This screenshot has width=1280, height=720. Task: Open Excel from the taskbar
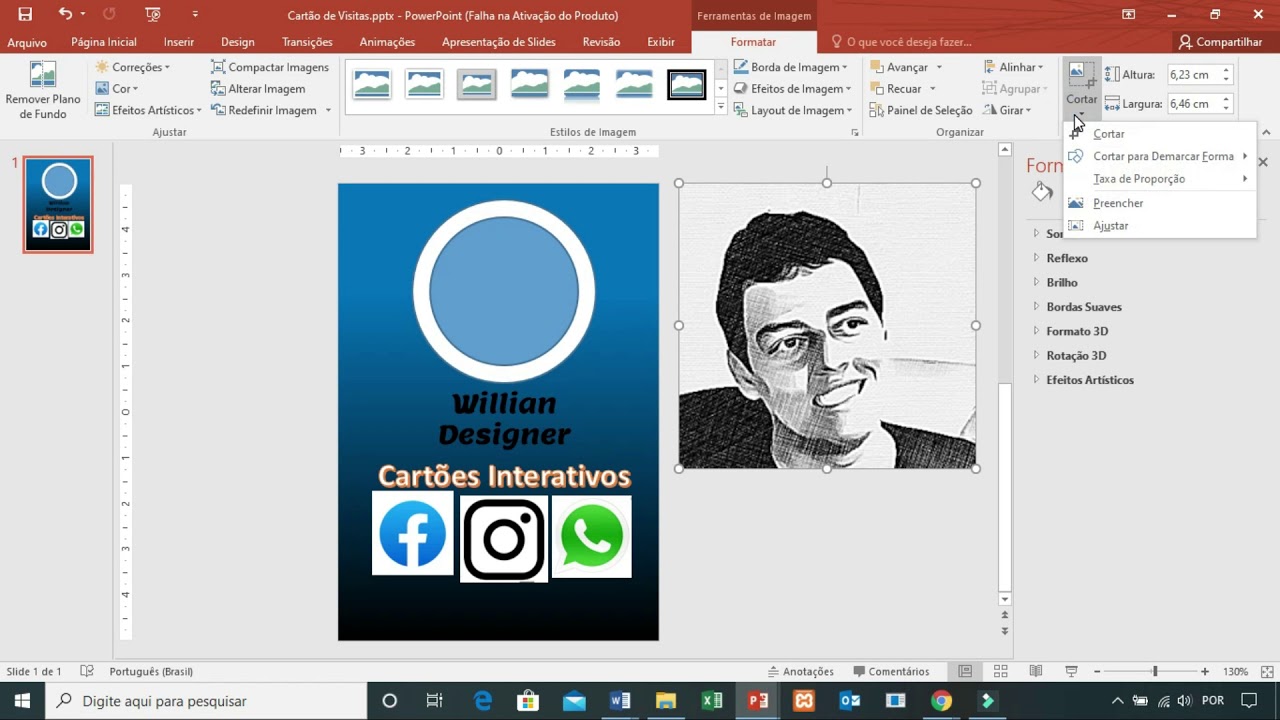click(712, 701)
